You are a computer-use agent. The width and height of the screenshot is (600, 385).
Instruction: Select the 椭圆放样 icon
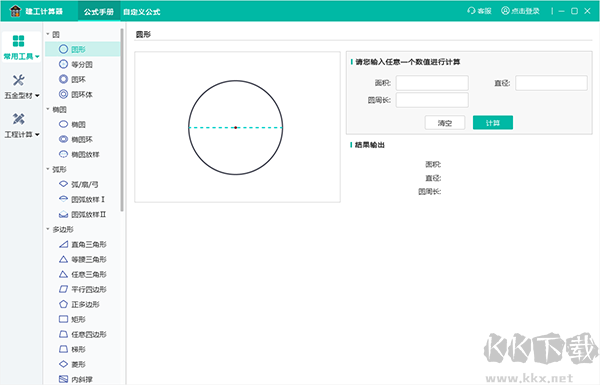tap(64, 154)
